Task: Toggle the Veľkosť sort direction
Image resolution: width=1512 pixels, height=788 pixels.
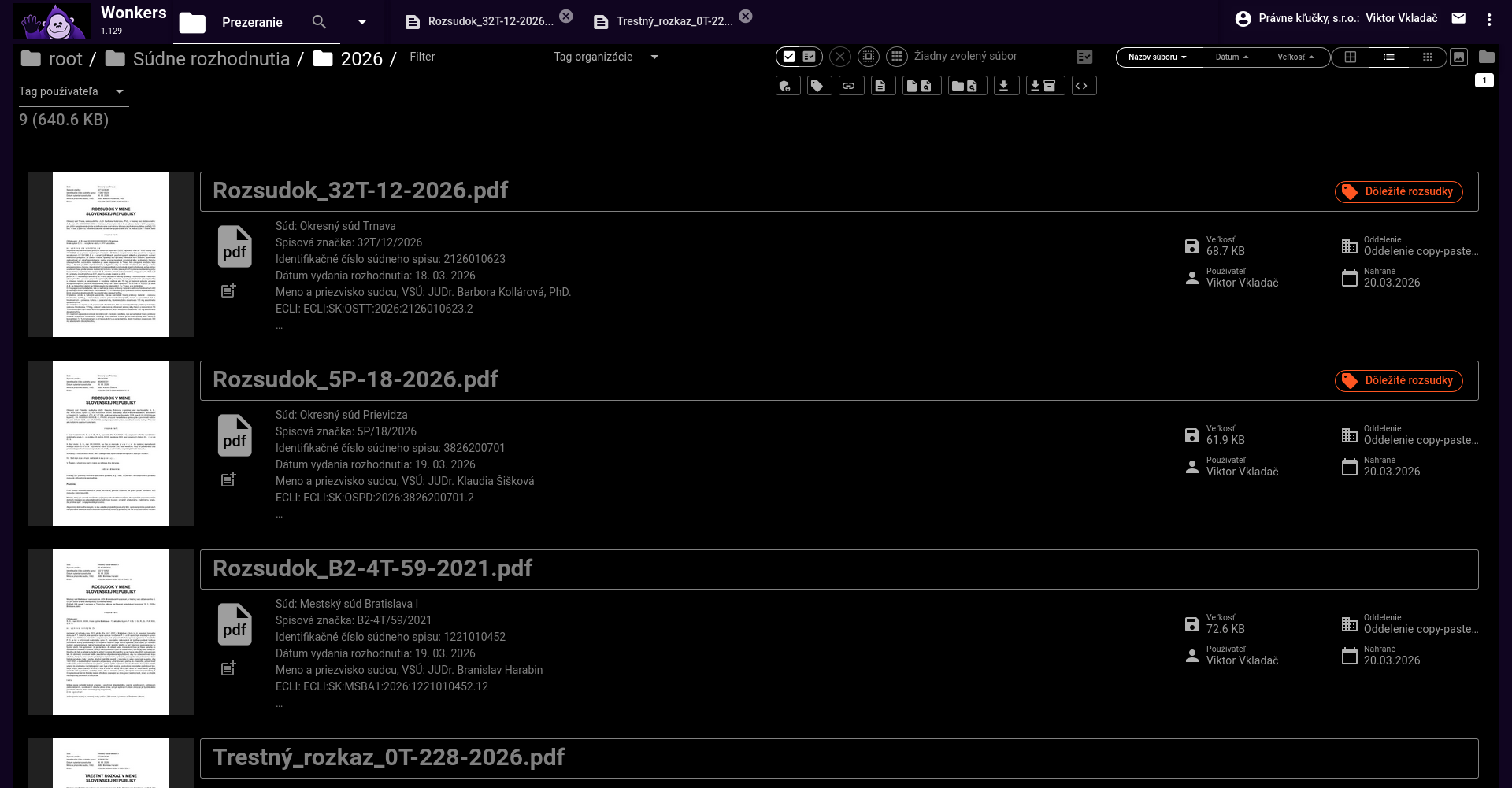Action: click(1296, 57)
